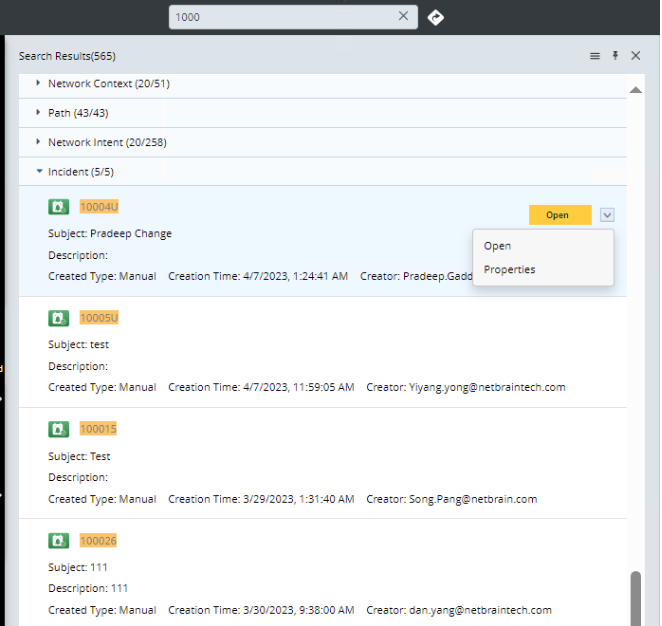Click the scrollbar up arrow

click(x=635, y=89)
